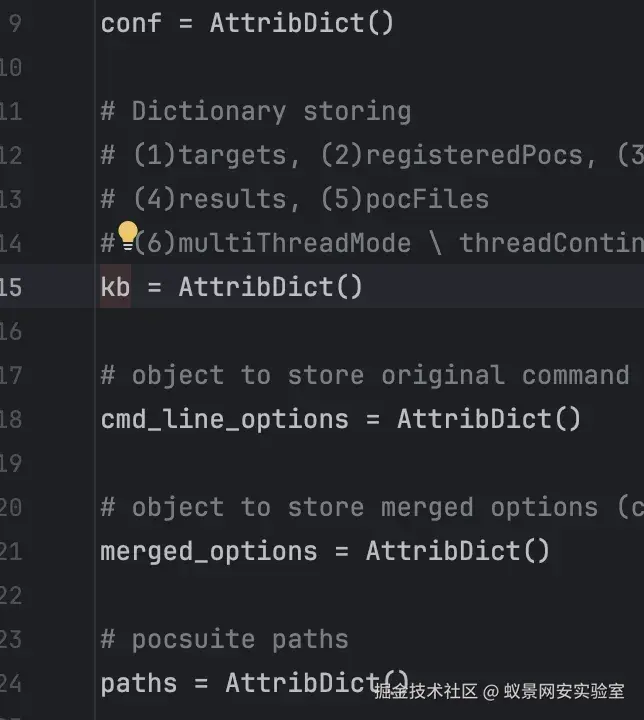Click the paths variable name
The width and height of the screenshot is (644, 720).
click(x=138, y=683)
